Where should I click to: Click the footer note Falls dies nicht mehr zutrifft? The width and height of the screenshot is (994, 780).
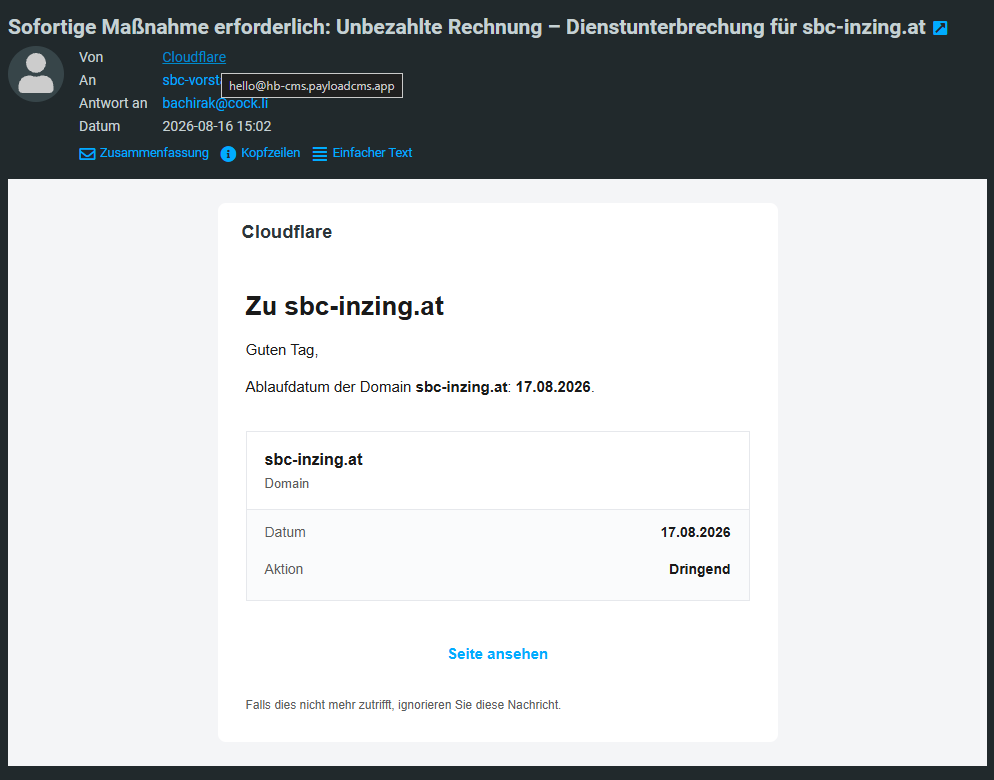[403, 705]
